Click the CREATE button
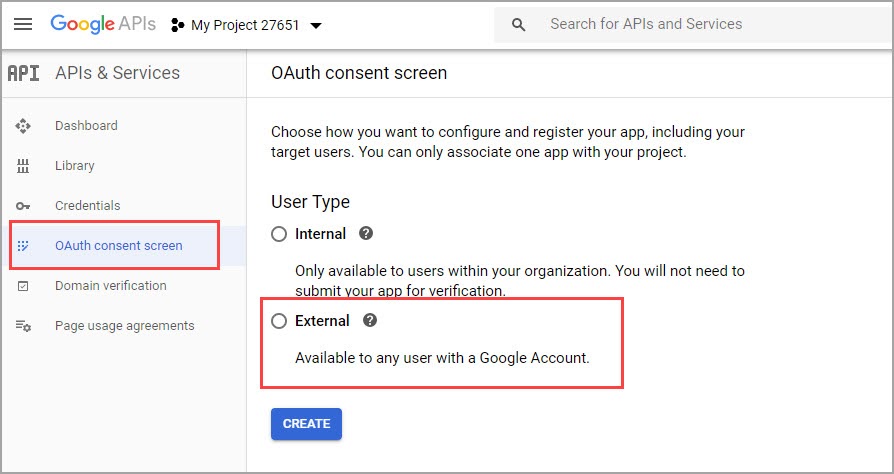The width and height of the screenshot is (894, 474). click(x=306, y=424)
